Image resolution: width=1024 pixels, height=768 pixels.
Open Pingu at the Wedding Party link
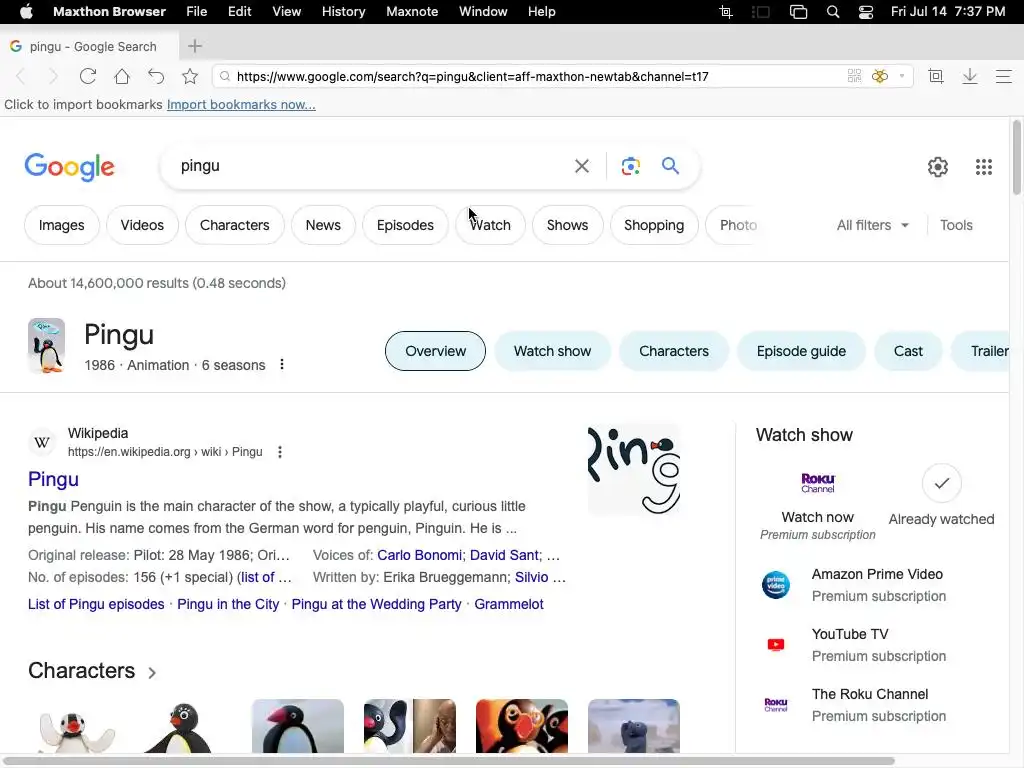point(376,604)
